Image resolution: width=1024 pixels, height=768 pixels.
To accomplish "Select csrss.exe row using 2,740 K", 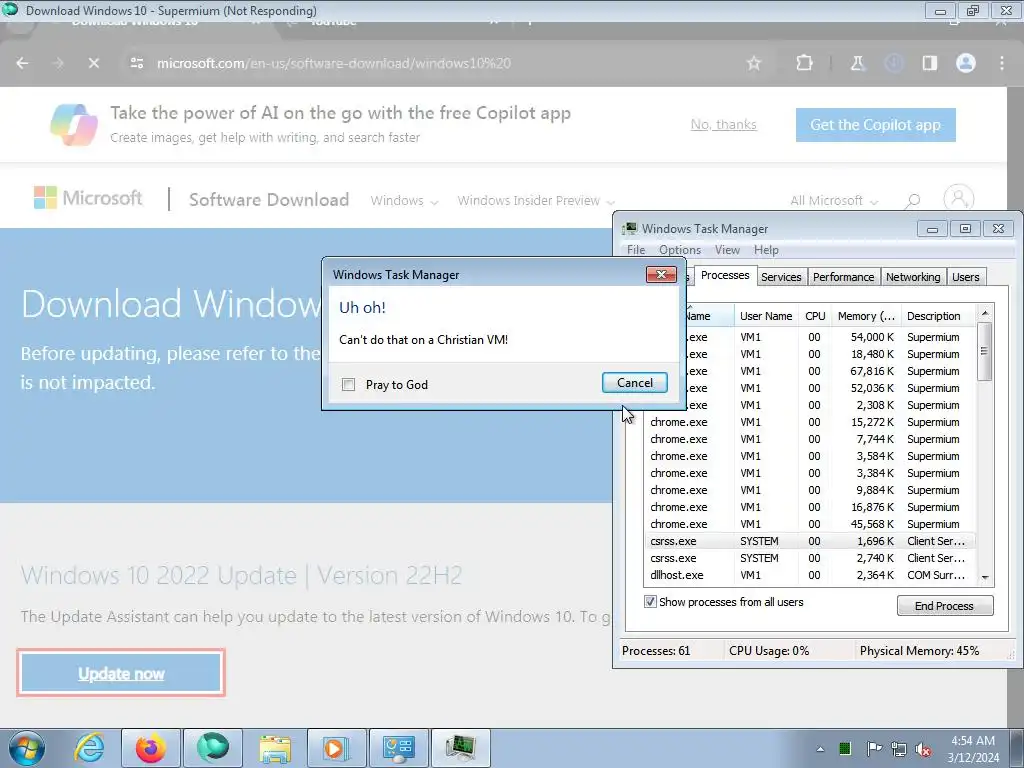I will (x=810, y=558).
